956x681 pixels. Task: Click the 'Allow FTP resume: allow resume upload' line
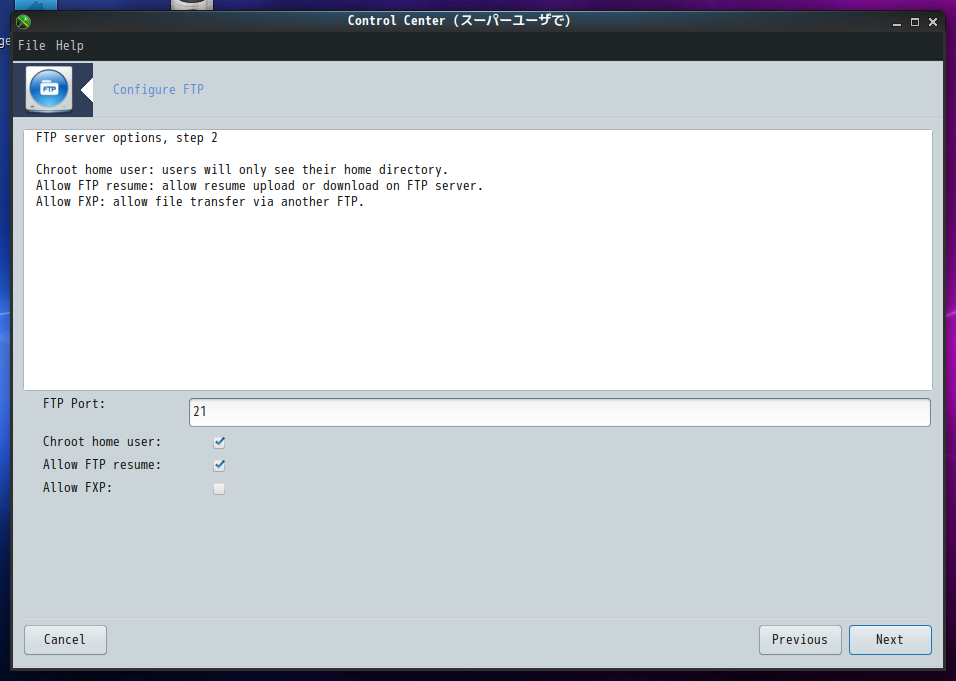(260, 185)
